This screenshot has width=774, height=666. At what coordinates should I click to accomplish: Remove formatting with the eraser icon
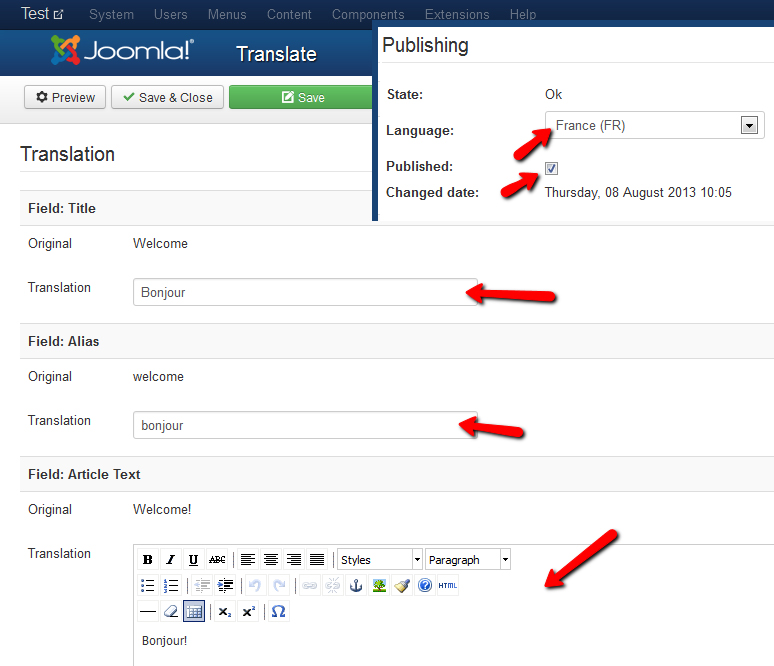[x=170, y=612]
